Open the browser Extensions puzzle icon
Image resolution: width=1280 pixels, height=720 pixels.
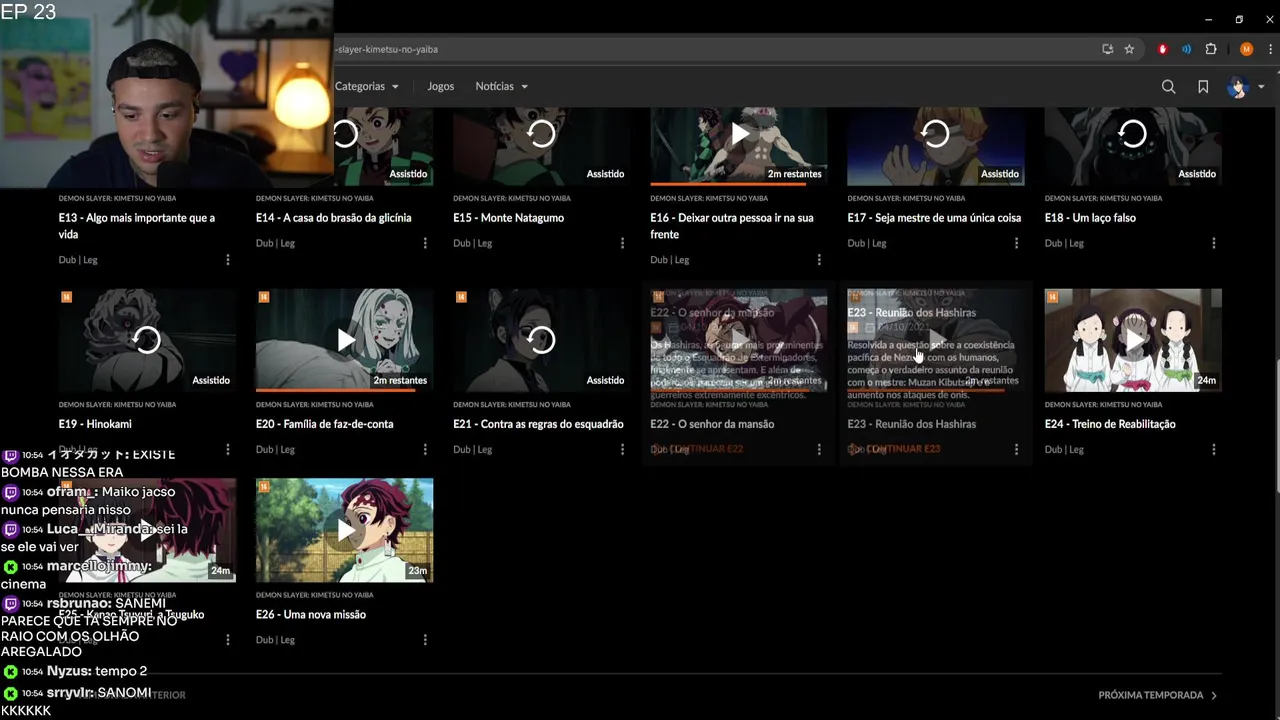[x=1211, y=49]
